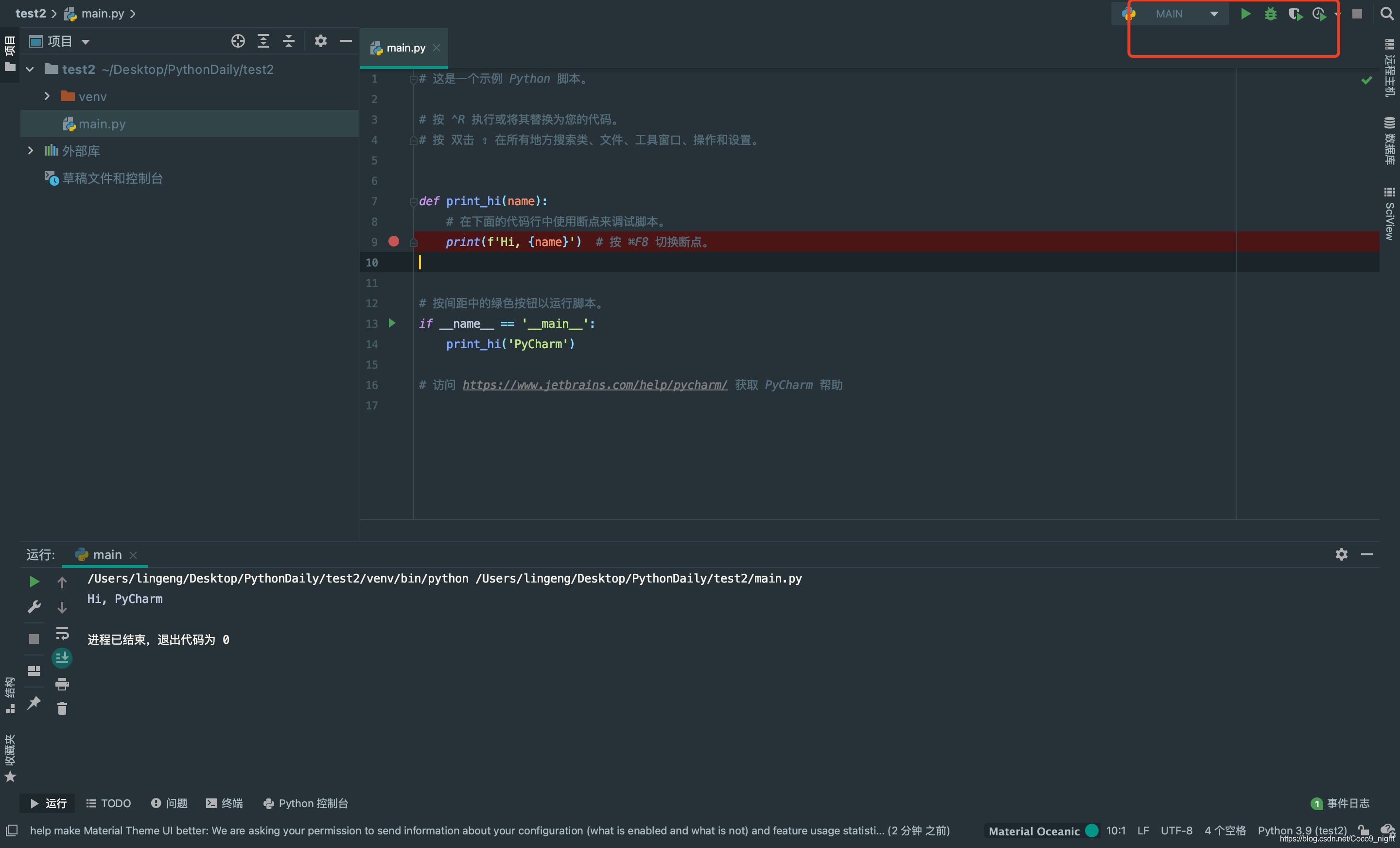1400x848 pixels.
Task: Click Python 3.9 interpreter selector
Action: pyautogui.click(x=1302, y=830)
